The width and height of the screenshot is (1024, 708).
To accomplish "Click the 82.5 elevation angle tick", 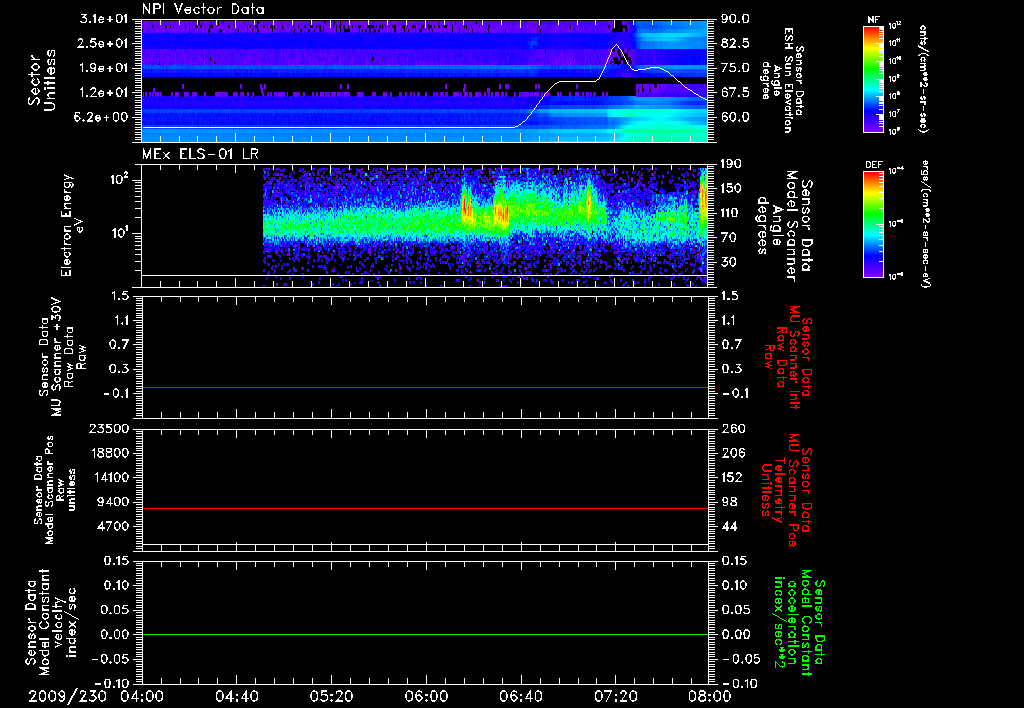I will 735,43.
